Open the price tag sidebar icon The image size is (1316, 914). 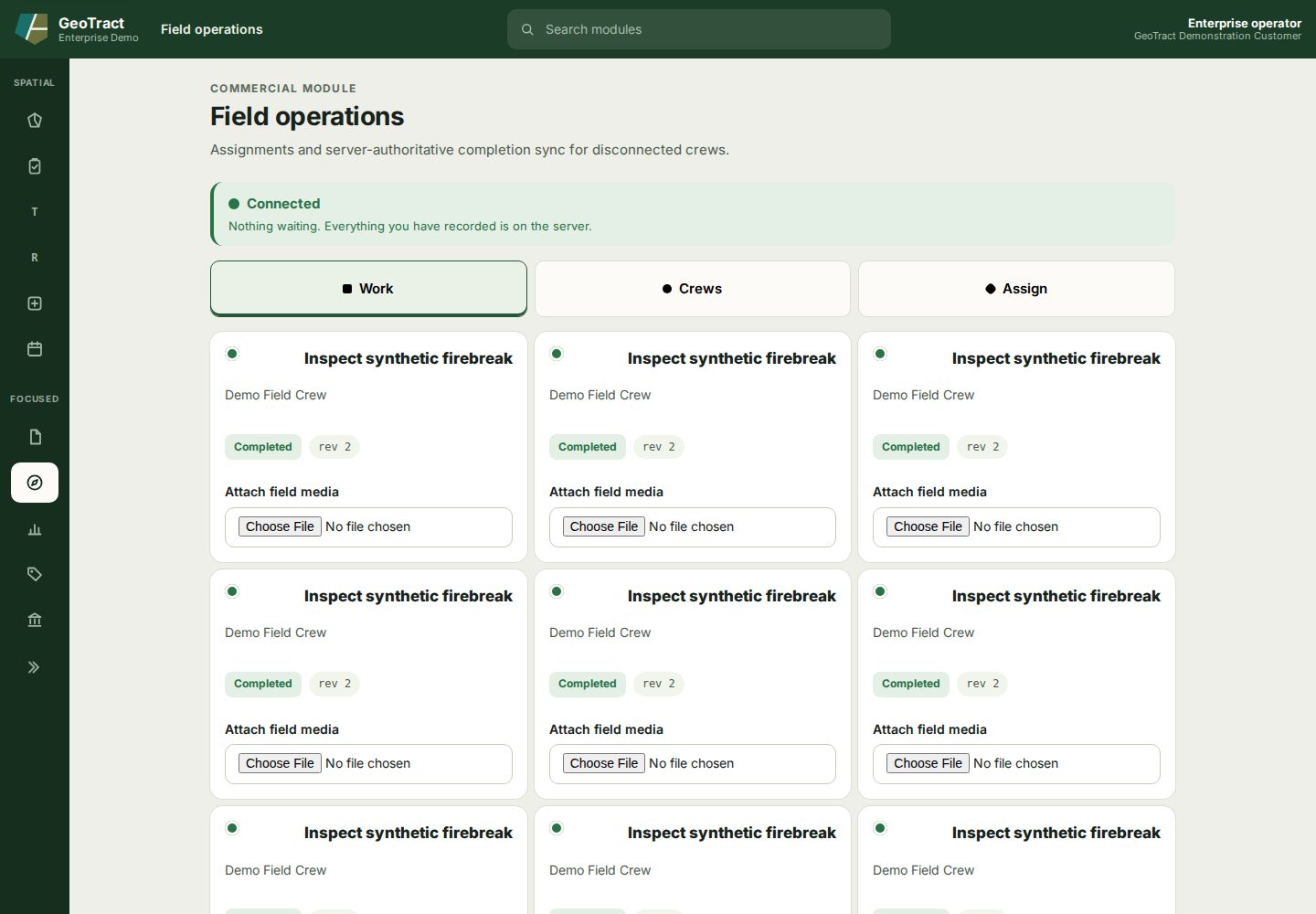click(35, 574)
